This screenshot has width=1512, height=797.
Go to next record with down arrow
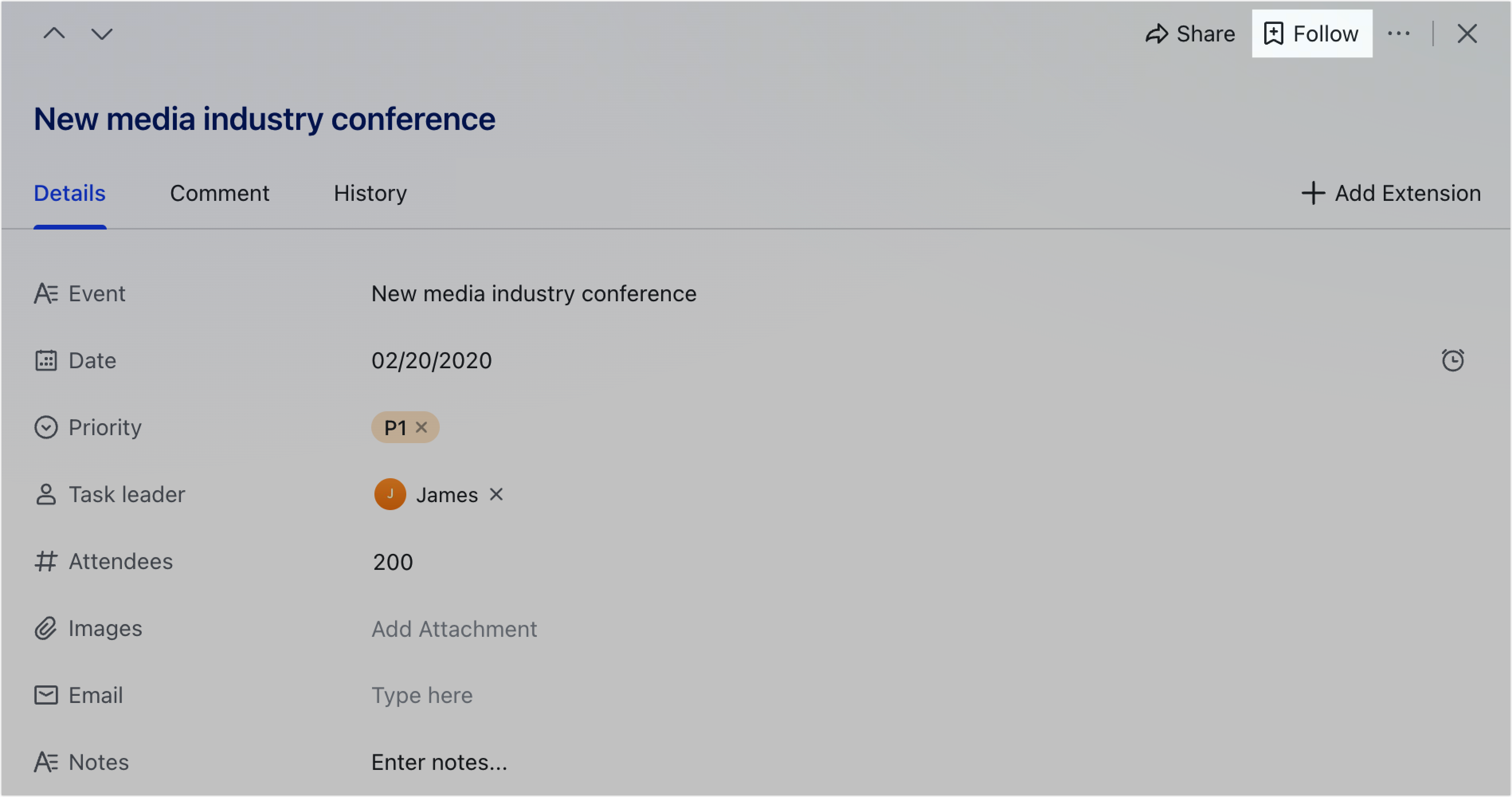click(x=102, y=33)
